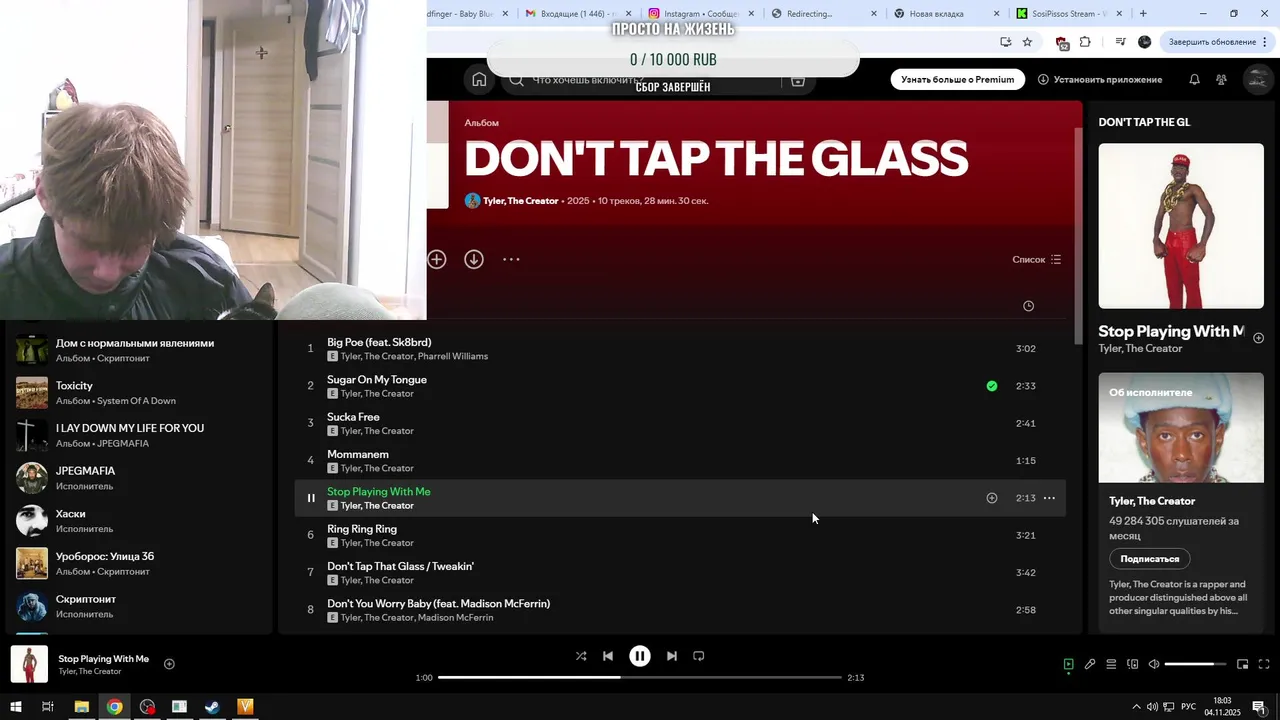The image size is (1280, 720).
Task: Open Toxicity album in library sidebar
Action: coord(140,393)
